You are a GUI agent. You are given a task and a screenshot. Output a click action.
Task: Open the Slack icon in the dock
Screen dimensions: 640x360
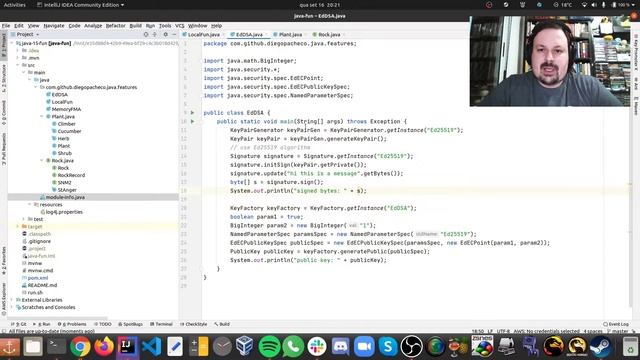316,347
